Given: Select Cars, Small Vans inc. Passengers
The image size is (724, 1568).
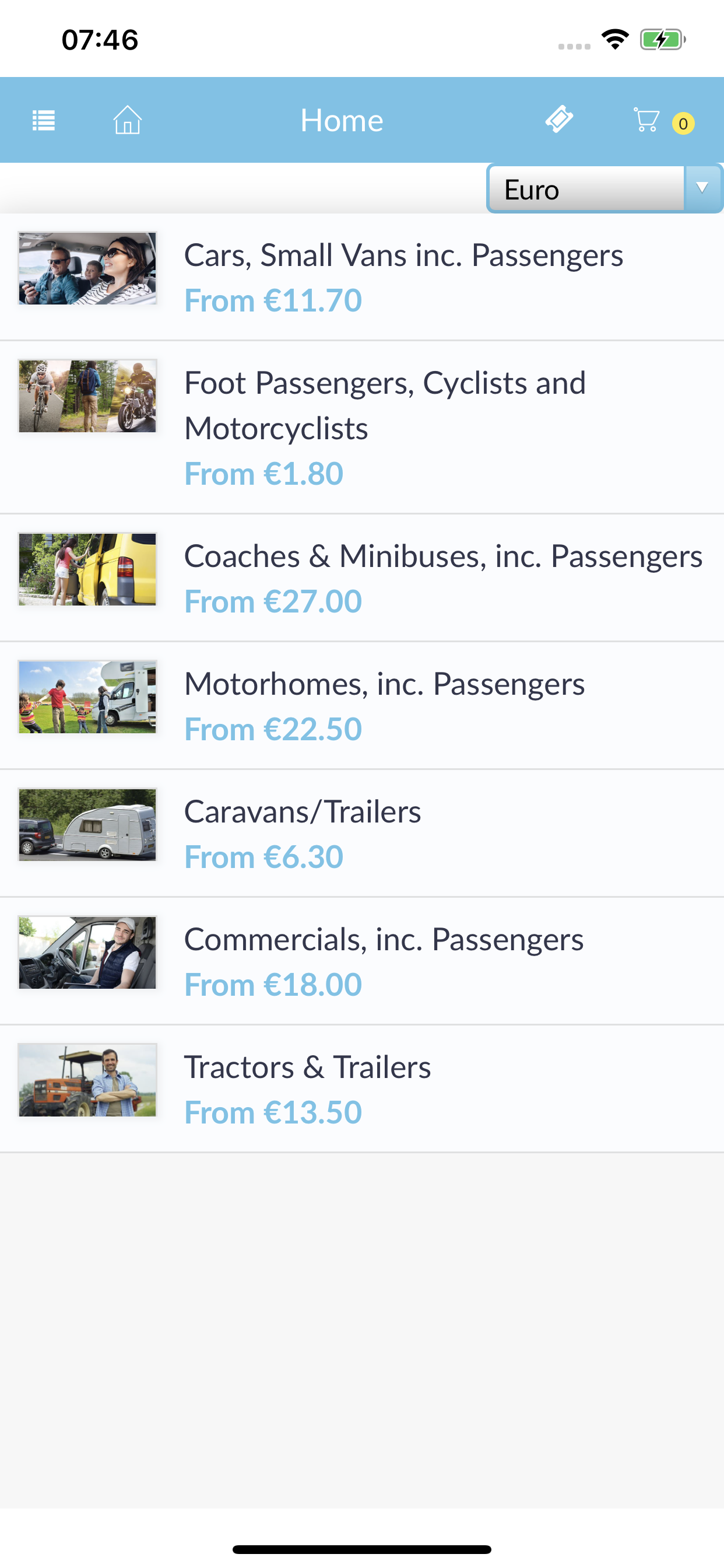Looking at the screenshot, I should pyautogui.click(x=362, y=277).
